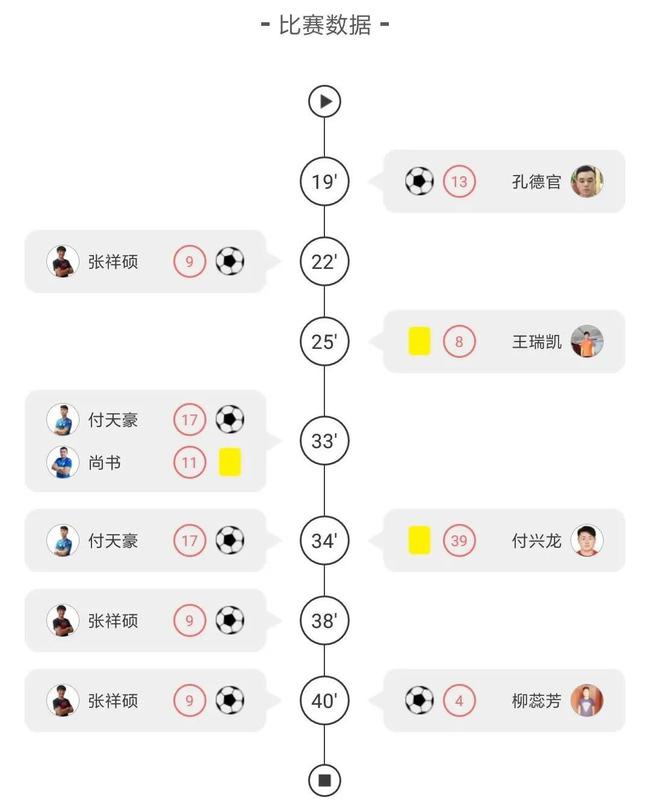Select the 25' timeline marker
This screenshot has height=806, width=650.
324,342
